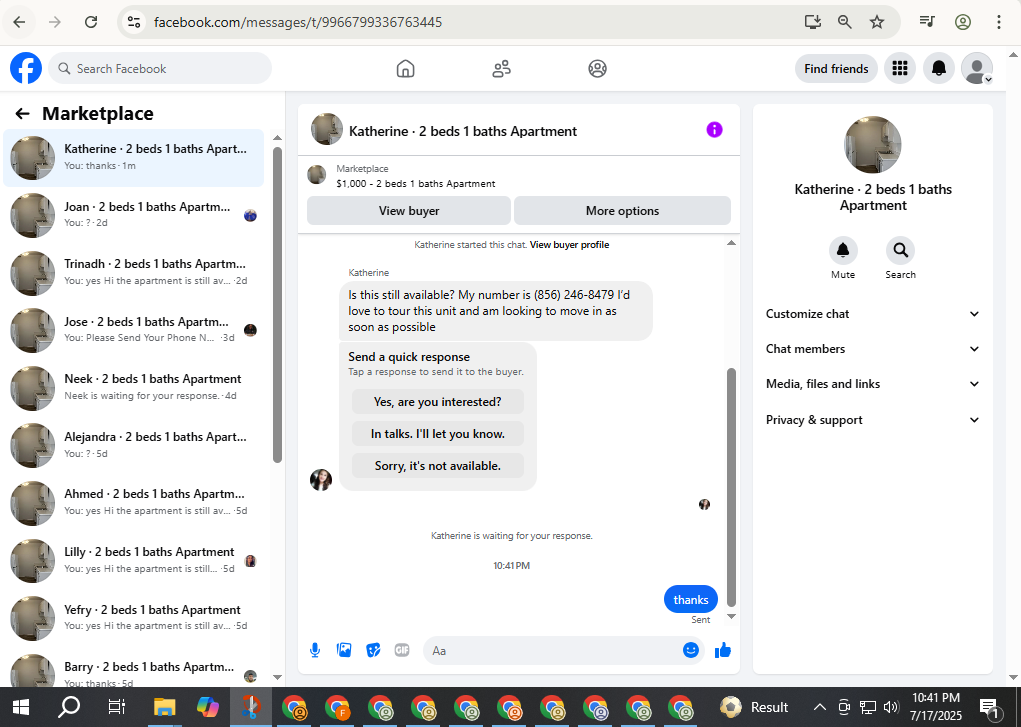Screen dimensions: 1021x727
Task: Open Trinadh's apartment conversation
Action: (133, 272)
